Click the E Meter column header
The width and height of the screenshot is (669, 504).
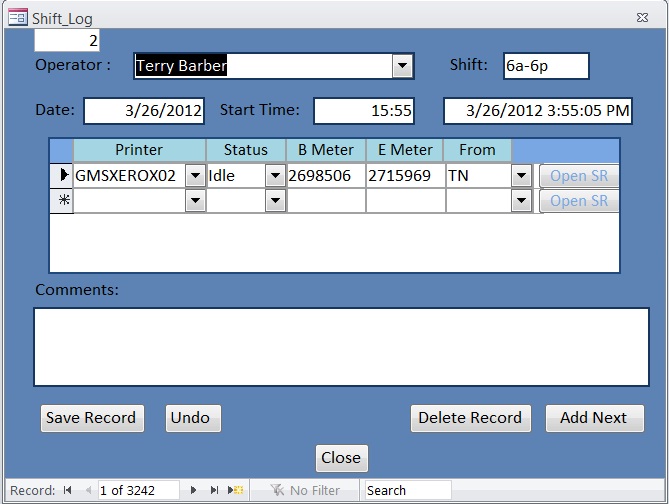point(405,150)
